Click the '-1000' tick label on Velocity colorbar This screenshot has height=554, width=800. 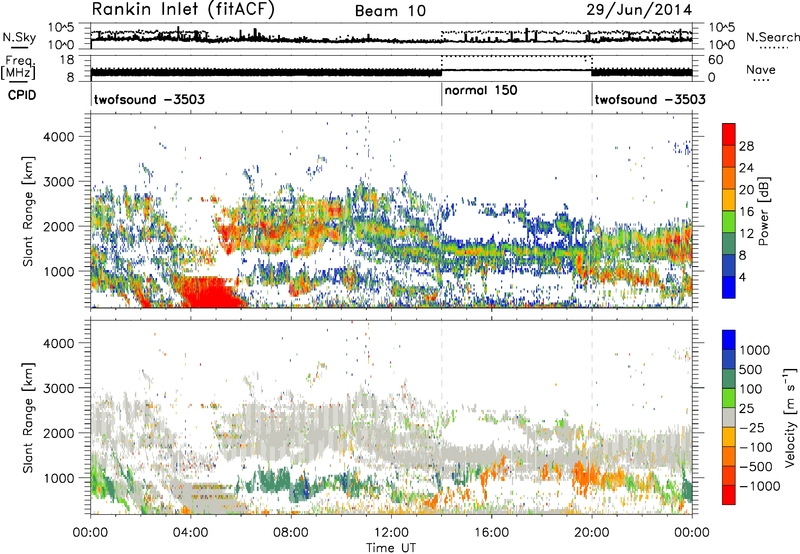pyautogui.click(x=759, y=486)
